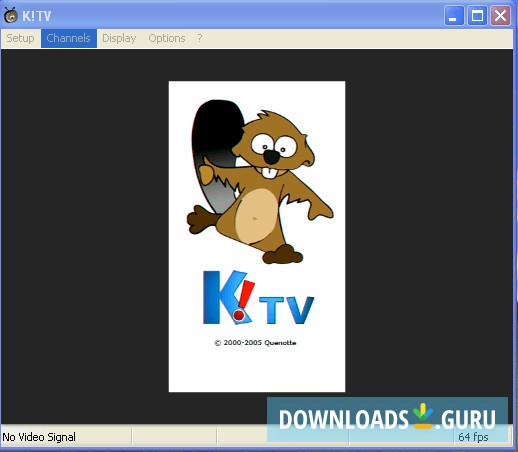
Task: Maximize the K!TV window
Action: coord(477,15)
